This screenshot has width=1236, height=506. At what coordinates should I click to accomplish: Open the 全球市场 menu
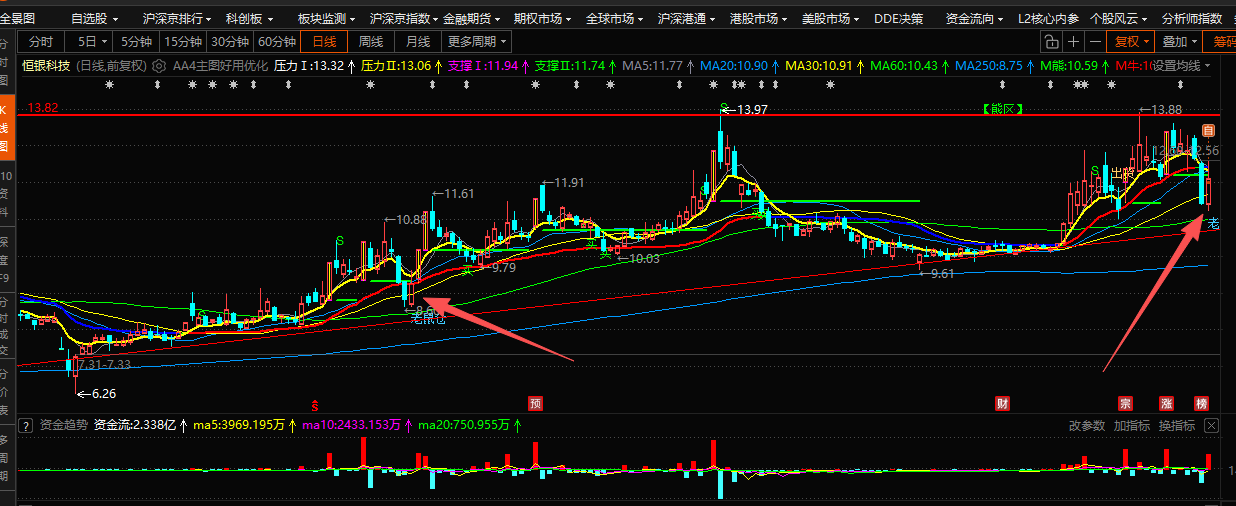[x=614, y=18]
